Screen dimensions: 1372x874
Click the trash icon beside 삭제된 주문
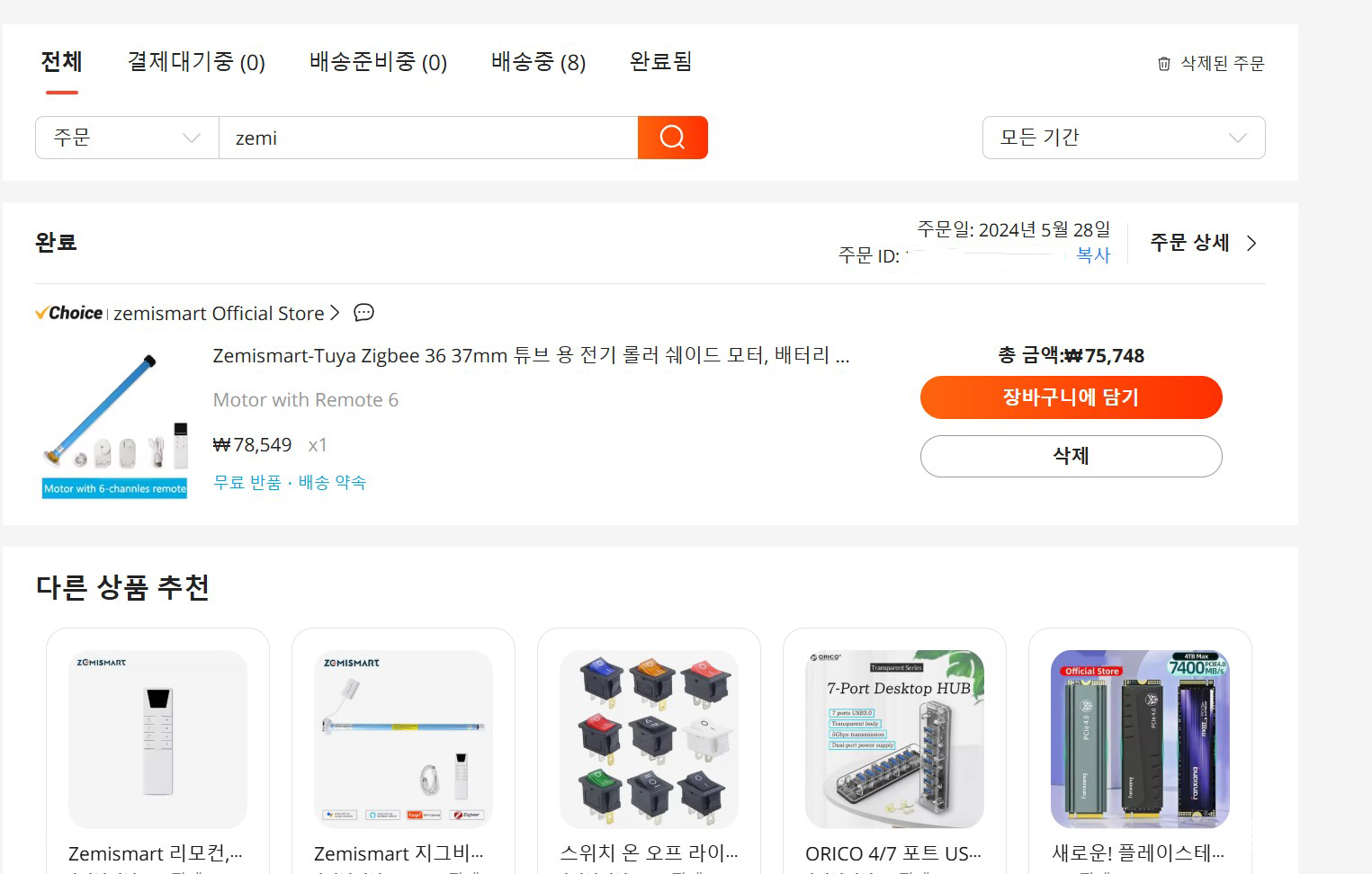click(1164, 64)
